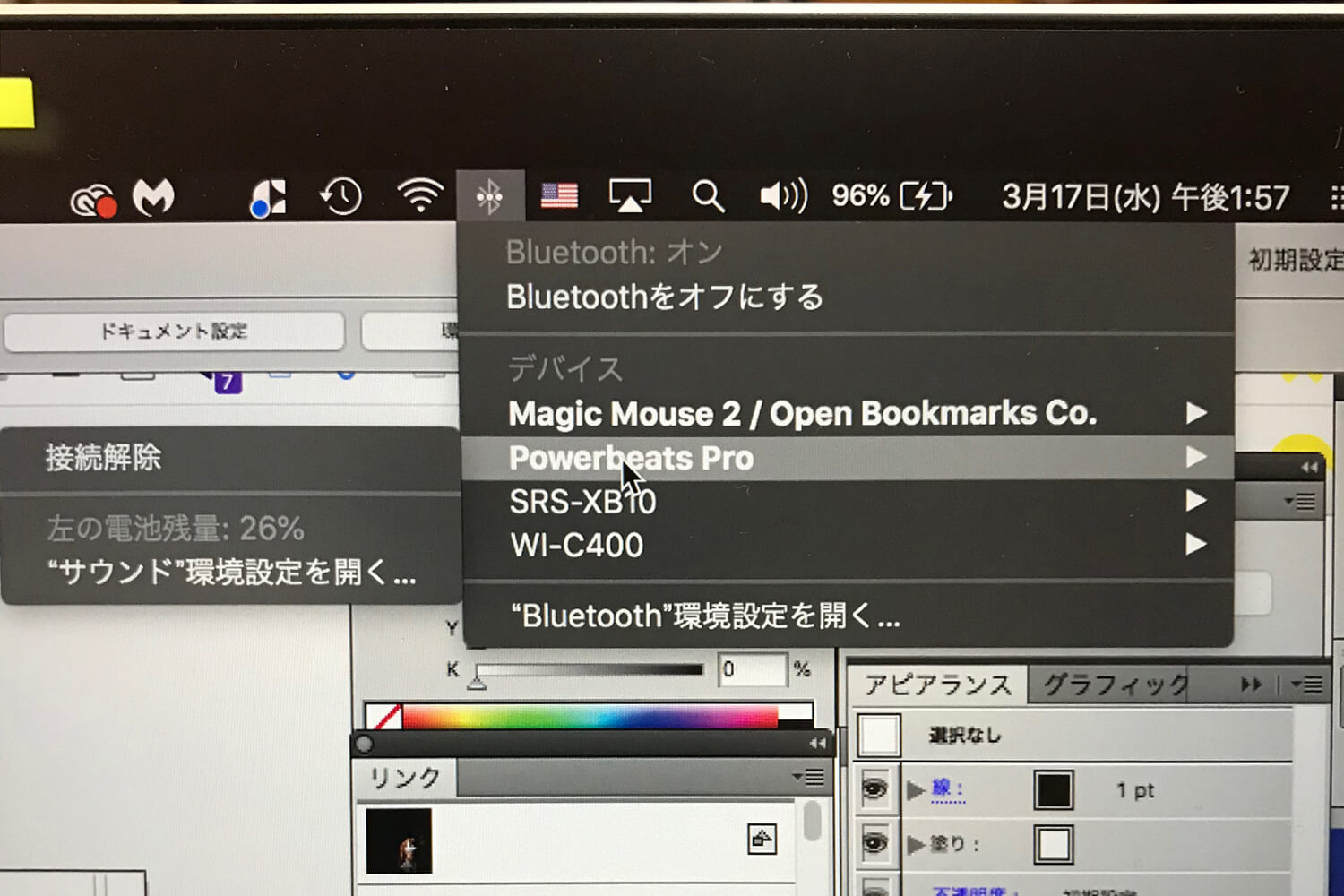Open the Time Machine menu bar icon

(341, 196)
